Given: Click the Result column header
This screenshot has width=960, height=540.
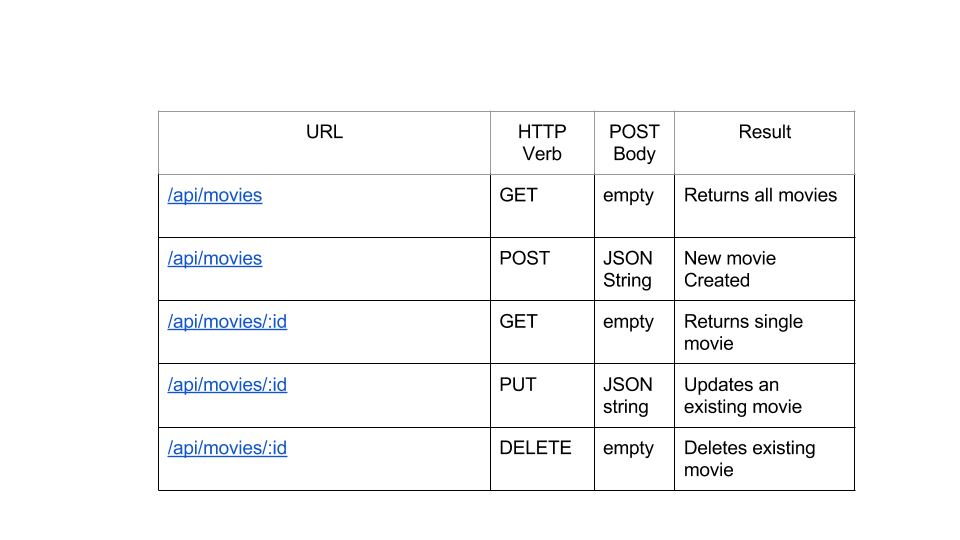Looking at the screenshot, I should click(764, 142).
